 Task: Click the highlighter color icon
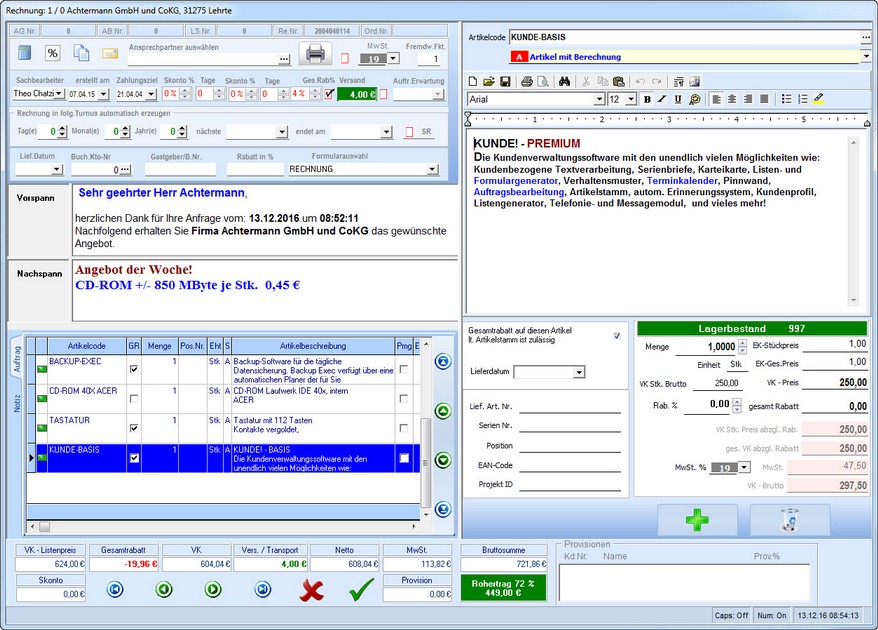tap(818, 99)
